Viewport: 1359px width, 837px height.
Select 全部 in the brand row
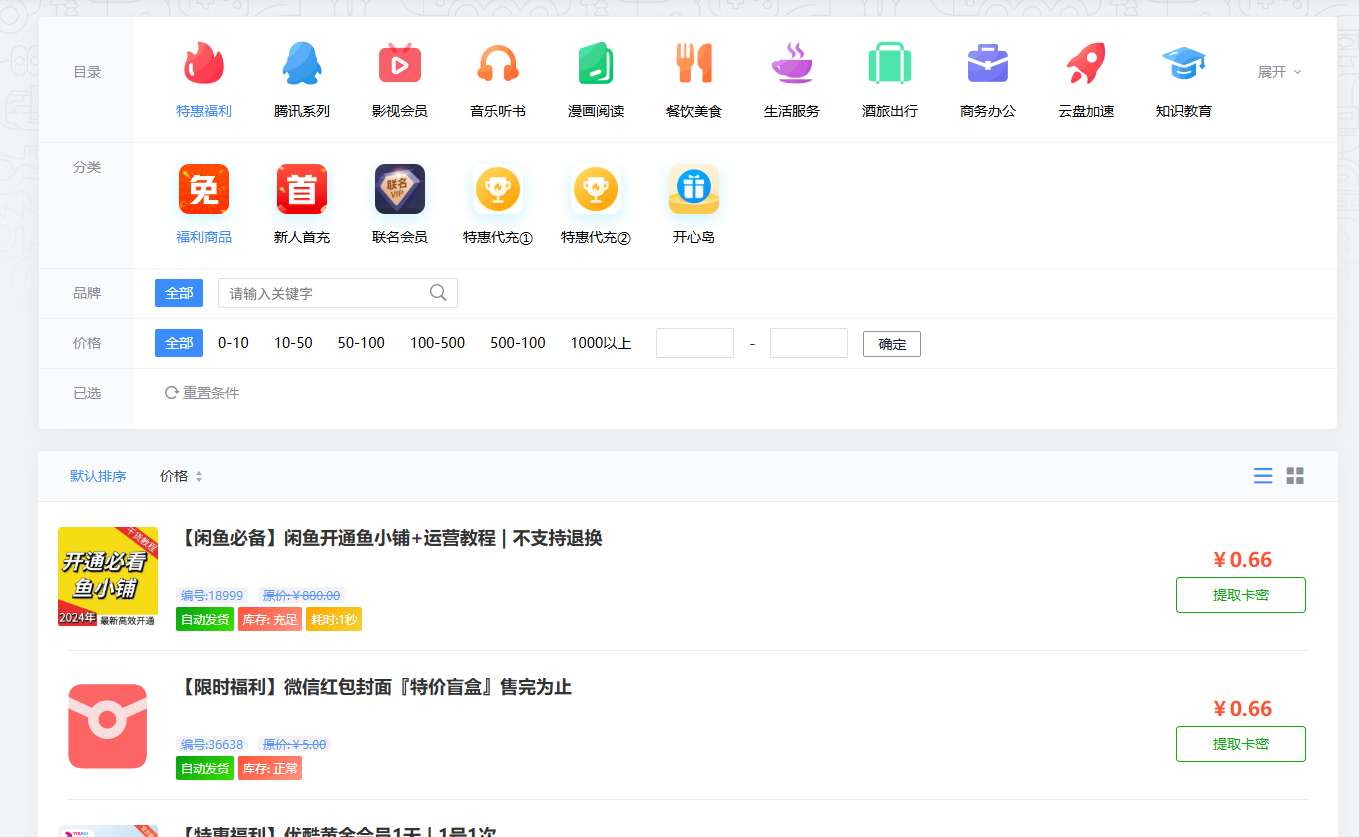coord(179,293)
